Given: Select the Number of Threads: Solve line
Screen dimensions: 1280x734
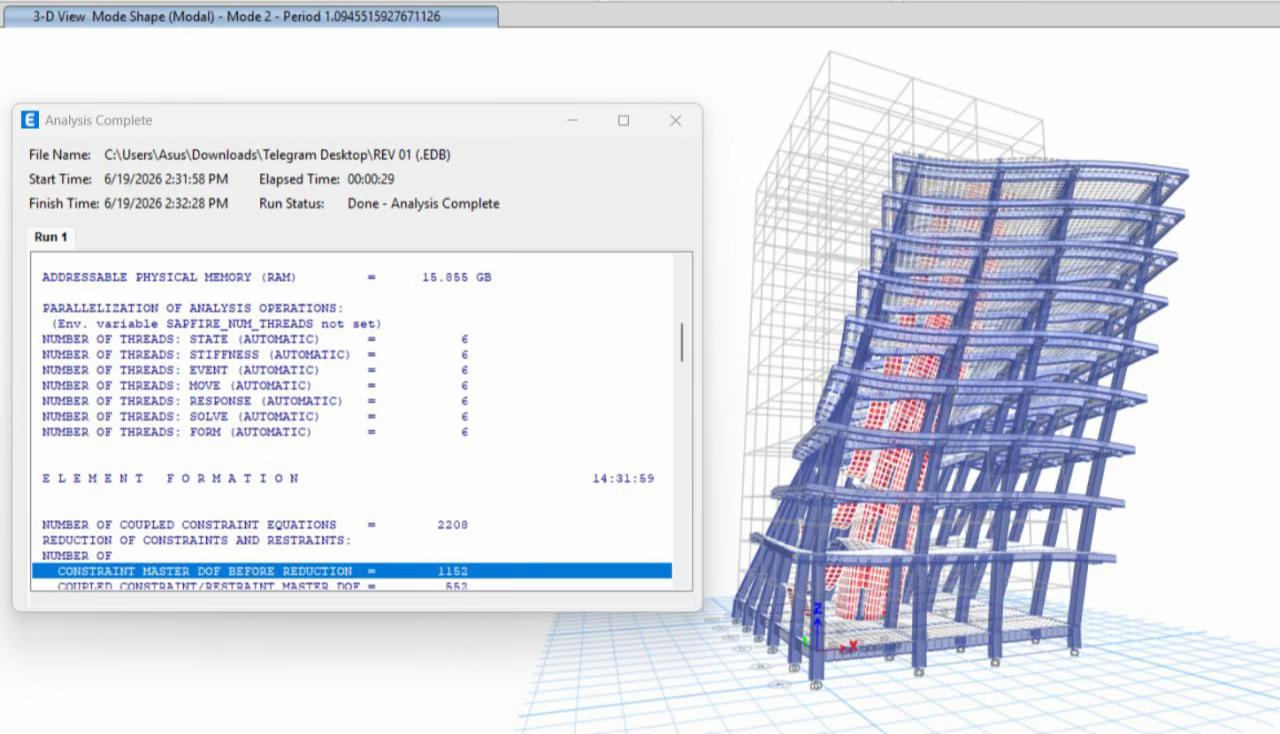Looking at the screenshot, I should coord(255,416).
